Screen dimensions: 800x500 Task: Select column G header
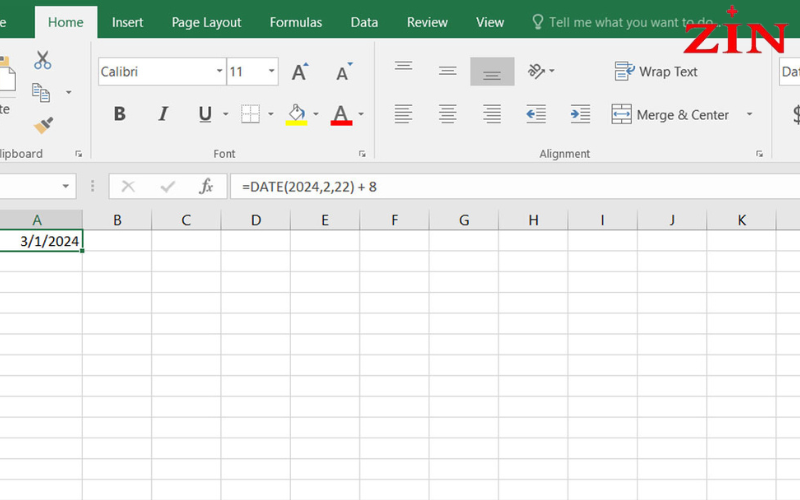click(x=464, y=220)
